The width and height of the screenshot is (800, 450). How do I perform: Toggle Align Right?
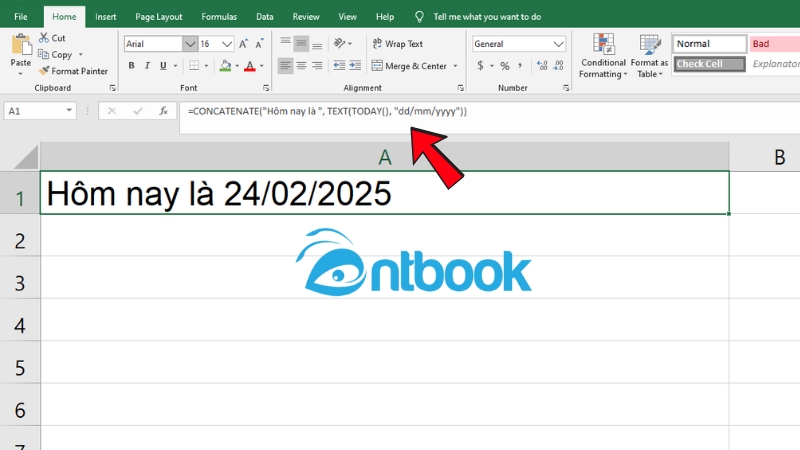coord(317,65)
